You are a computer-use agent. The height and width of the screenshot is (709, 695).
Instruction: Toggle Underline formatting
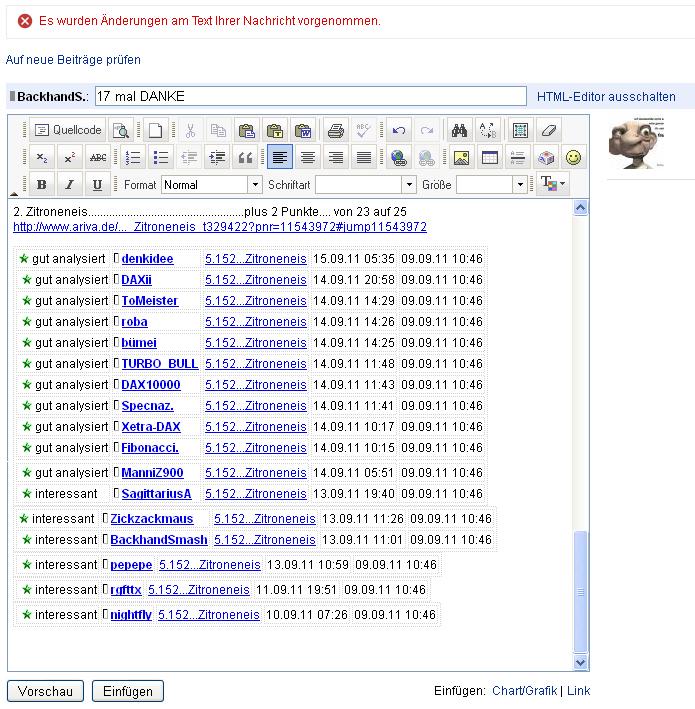[97, 184]
